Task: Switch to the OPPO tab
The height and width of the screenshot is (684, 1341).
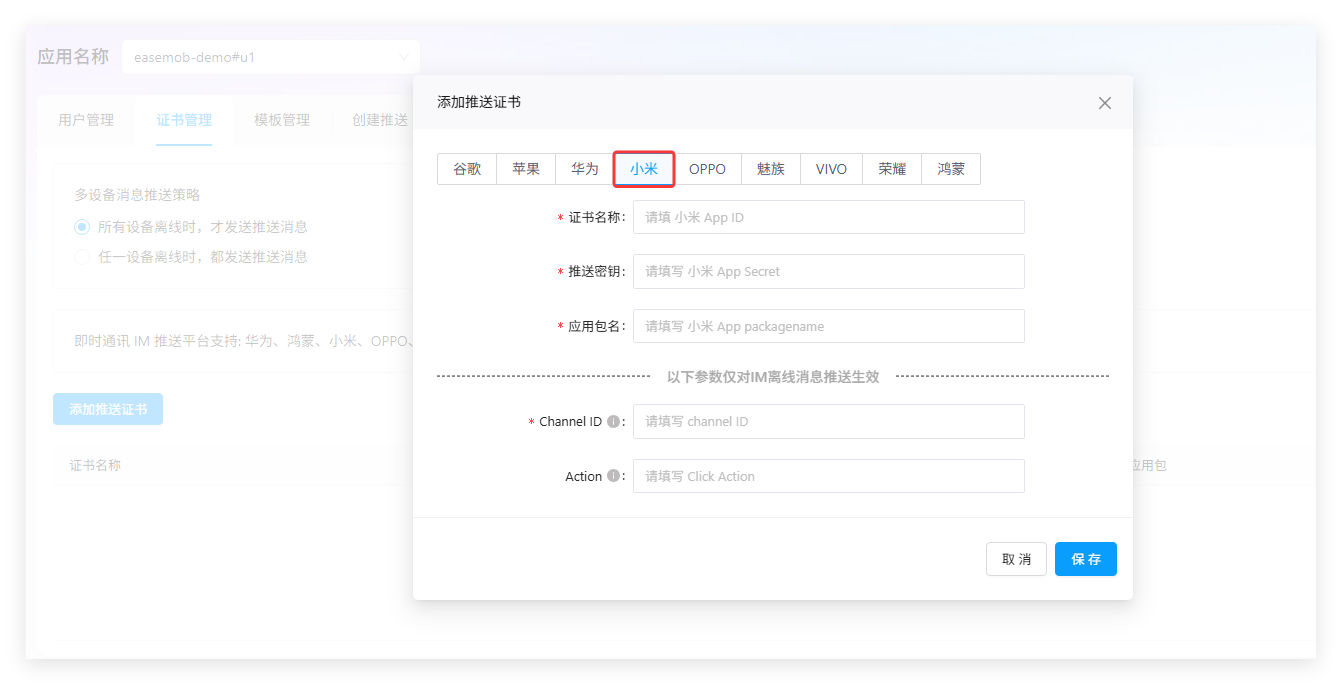Action: [707, 169]
